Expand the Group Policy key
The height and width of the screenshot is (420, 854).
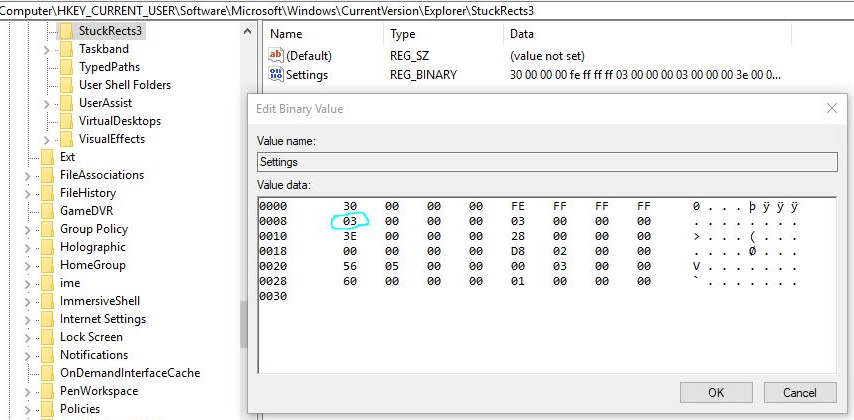(x=27, y=229)
